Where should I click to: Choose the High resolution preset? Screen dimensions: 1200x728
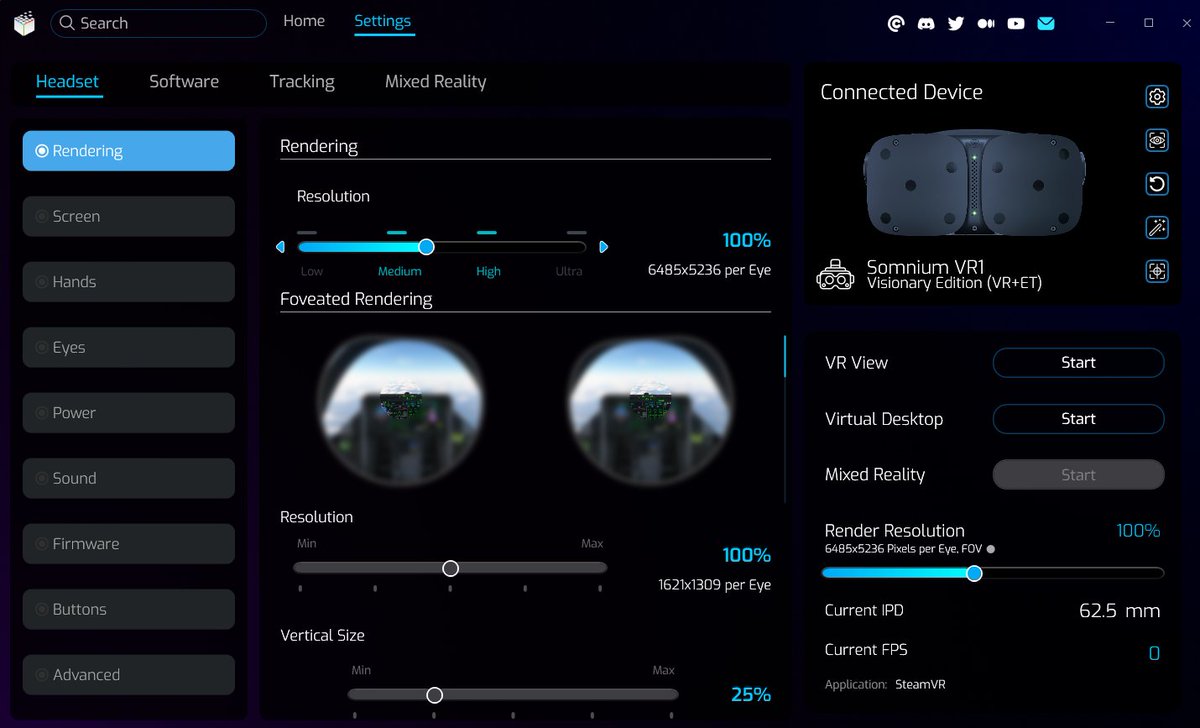(489, 272)
